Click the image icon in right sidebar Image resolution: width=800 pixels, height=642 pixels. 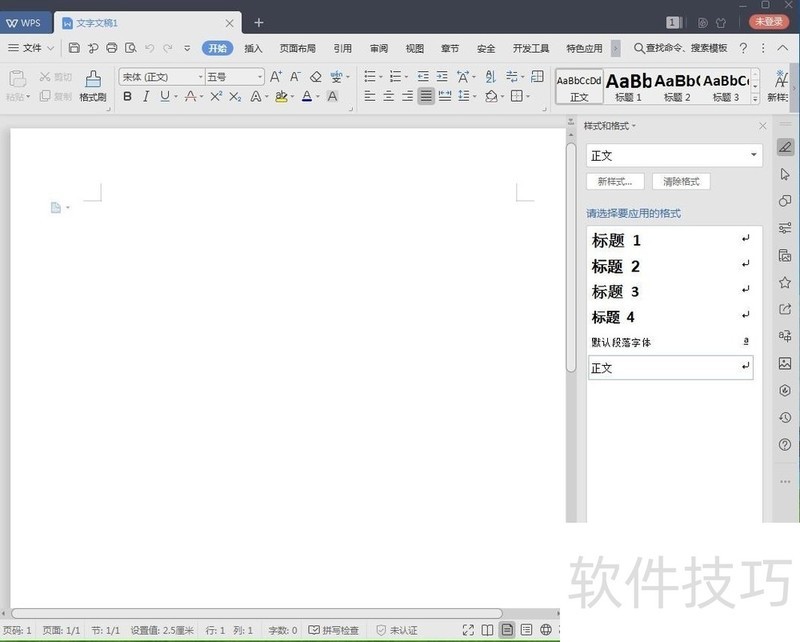tap(785, 364)
